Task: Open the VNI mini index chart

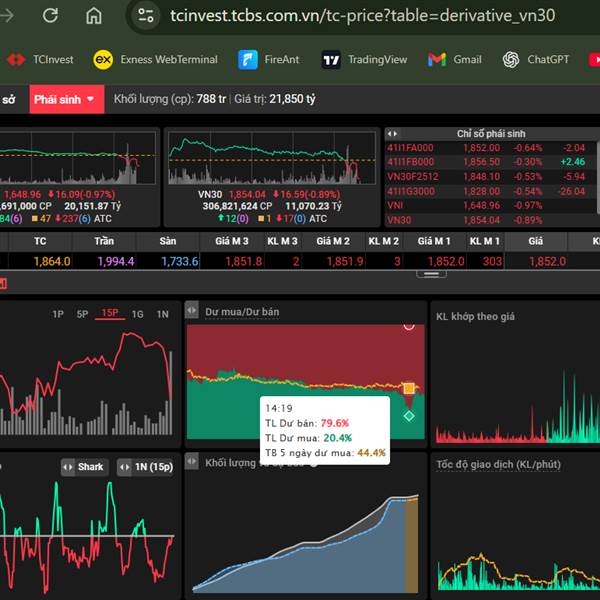Action: (78, 158)
